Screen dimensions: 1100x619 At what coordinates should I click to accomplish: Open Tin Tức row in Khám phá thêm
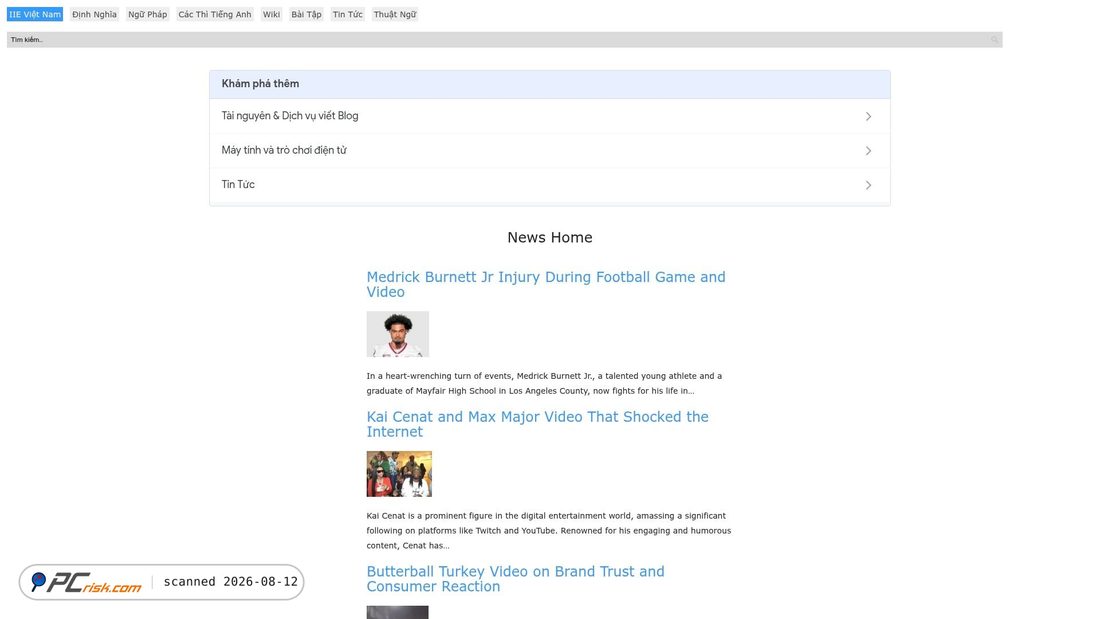(x=549, y=185)
